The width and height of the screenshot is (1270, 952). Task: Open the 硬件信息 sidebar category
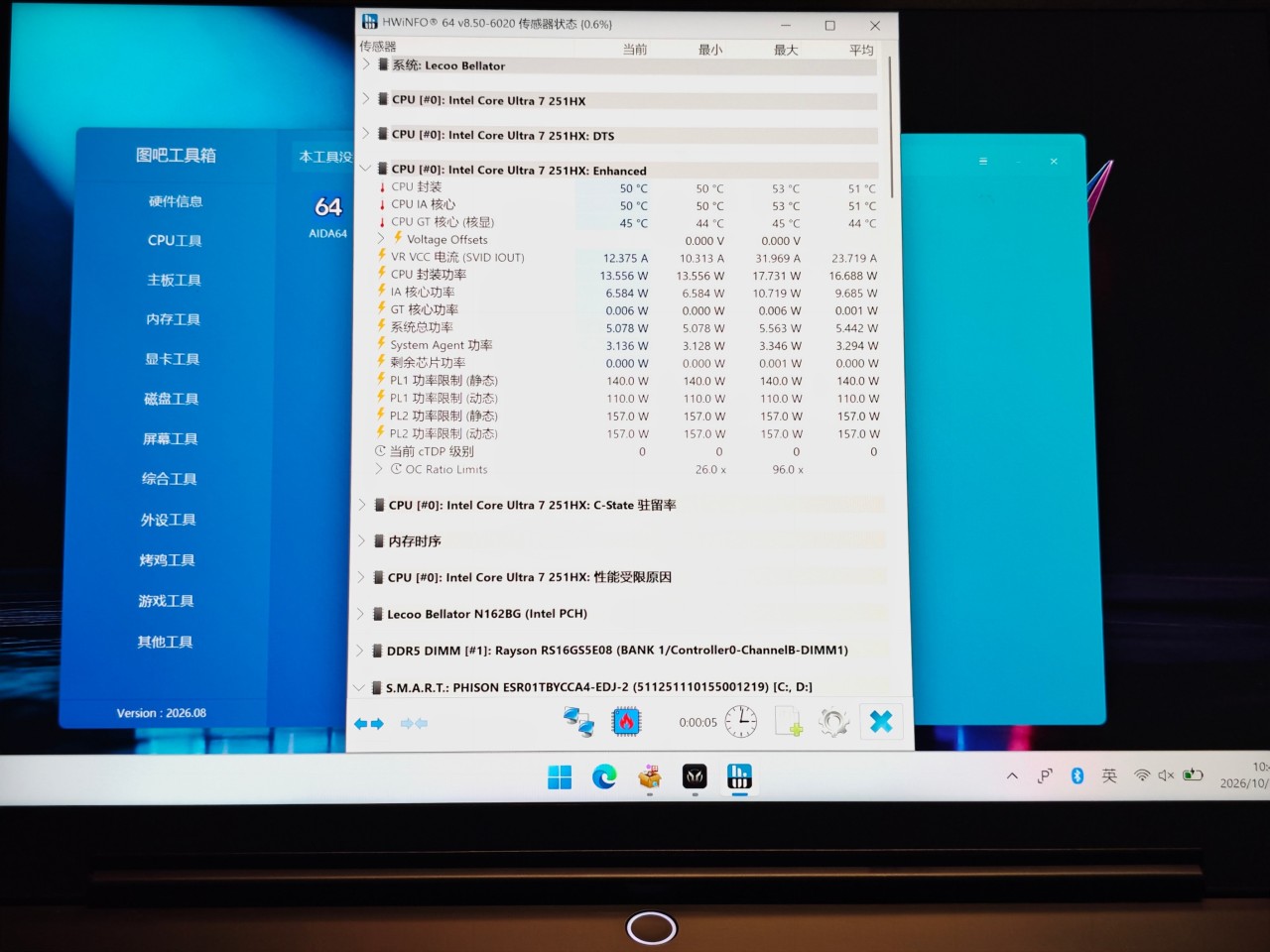point(176,201)
